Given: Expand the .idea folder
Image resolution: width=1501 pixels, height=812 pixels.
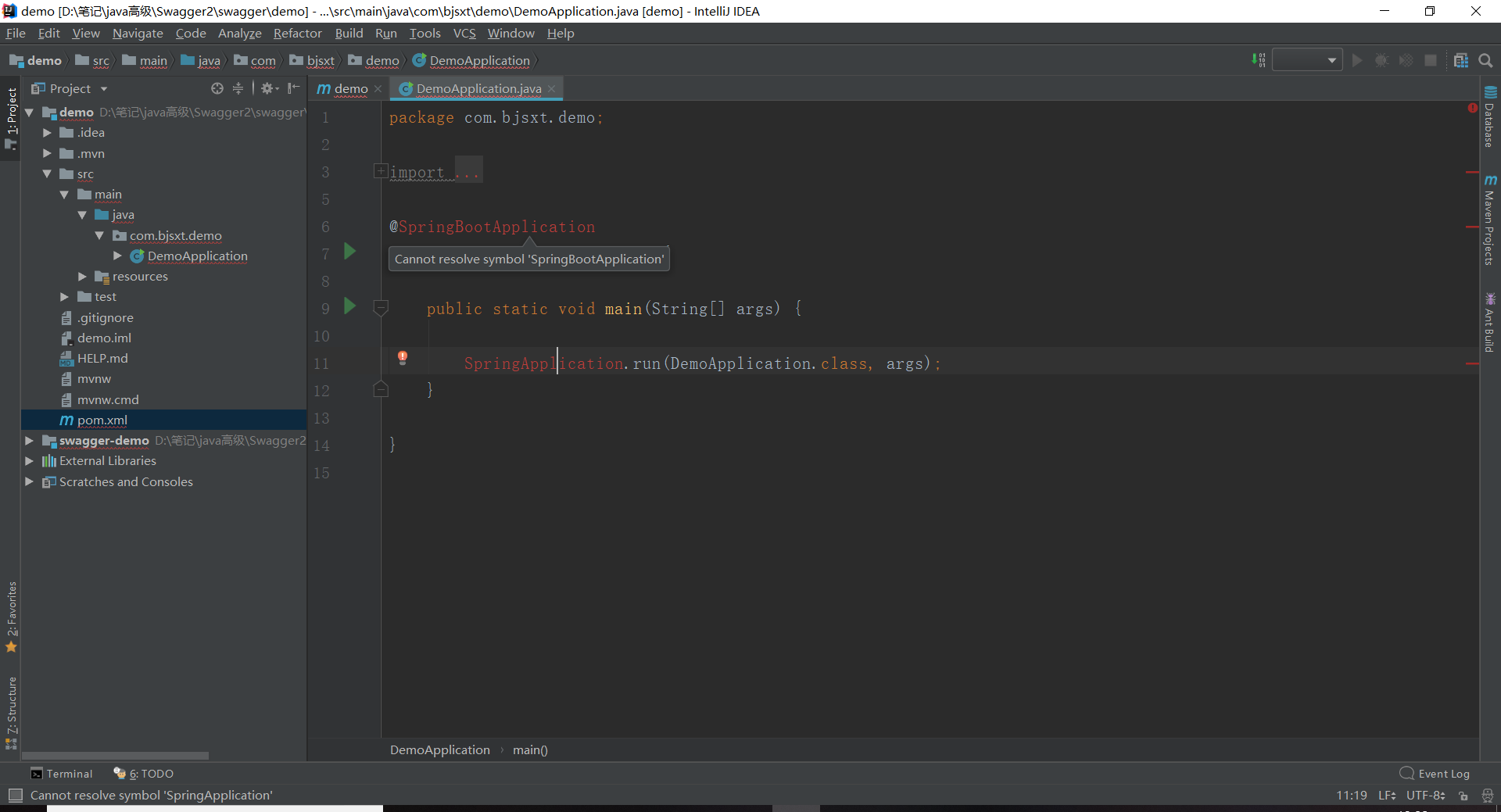Looking at the screenshot, I should (x=47, y=133).
